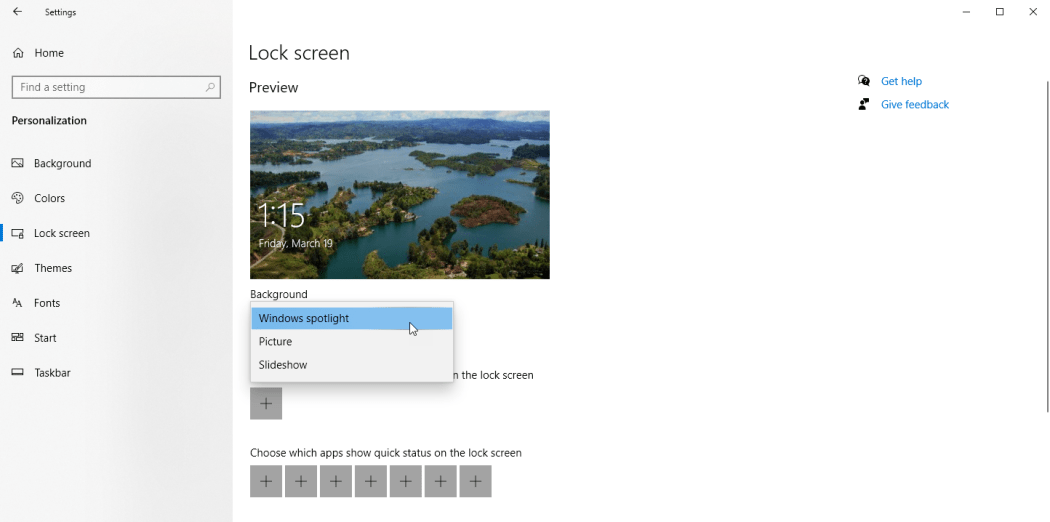Click the first quick status plus button
Viewport: 1050px width, 522px height.
pos(266,481)
